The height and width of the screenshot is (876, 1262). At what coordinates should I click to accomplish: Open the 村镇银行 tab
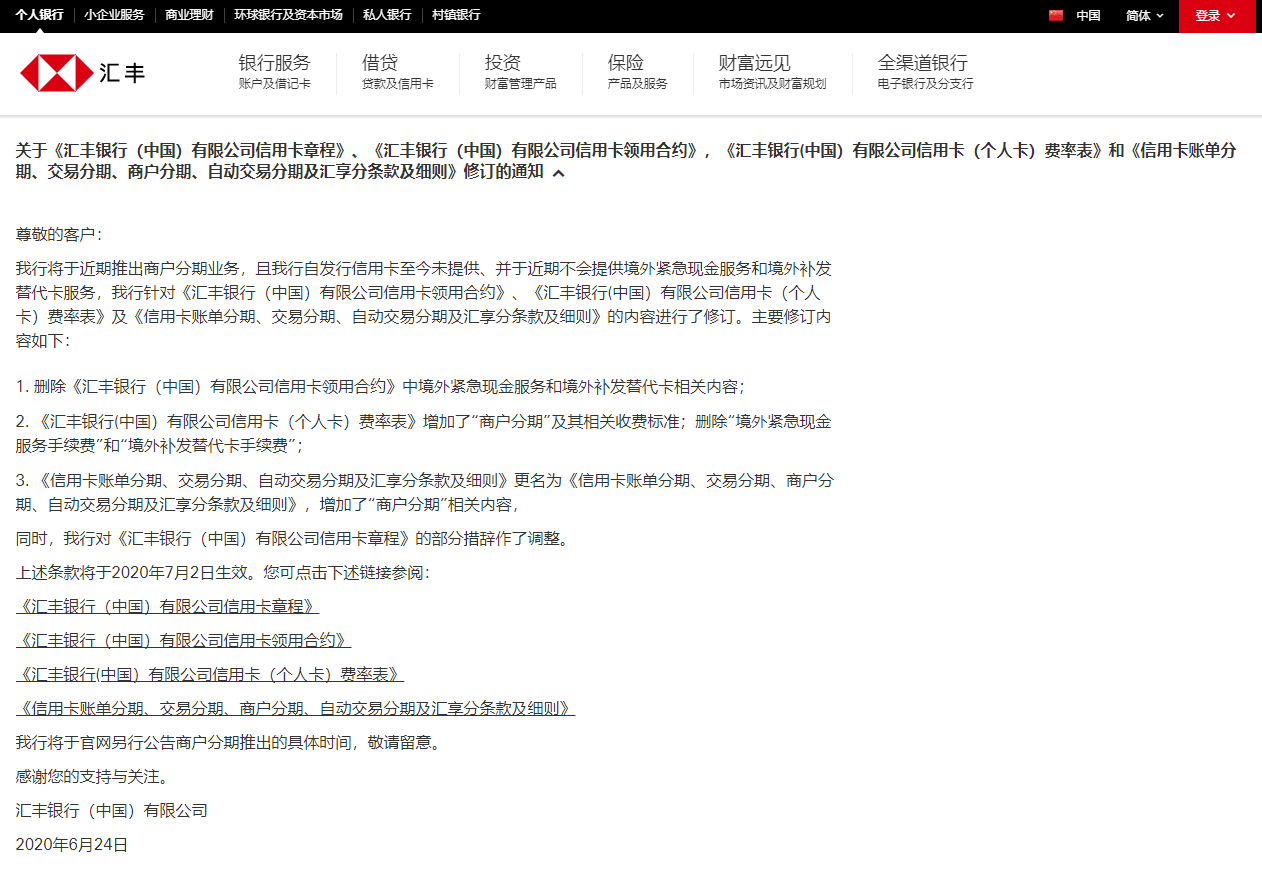456,15
